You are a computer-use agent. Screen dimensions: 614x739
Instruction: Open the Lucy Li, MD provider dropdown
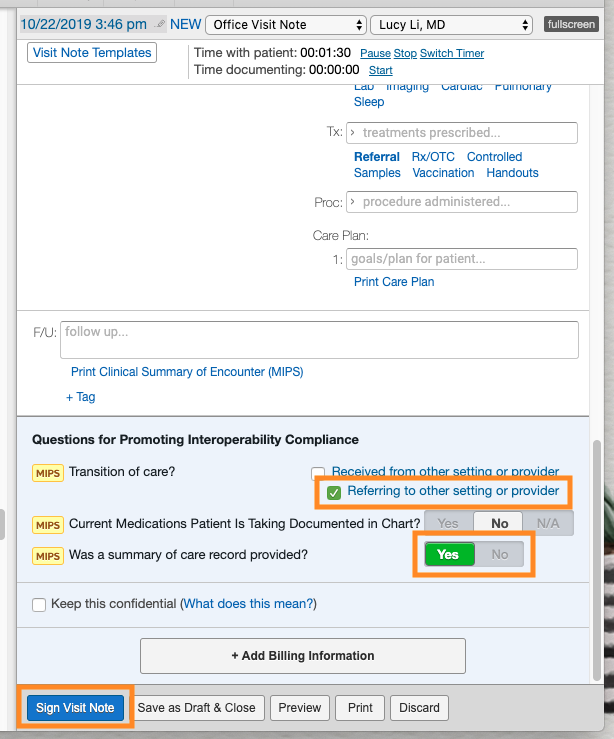click(x=451, y=25)
